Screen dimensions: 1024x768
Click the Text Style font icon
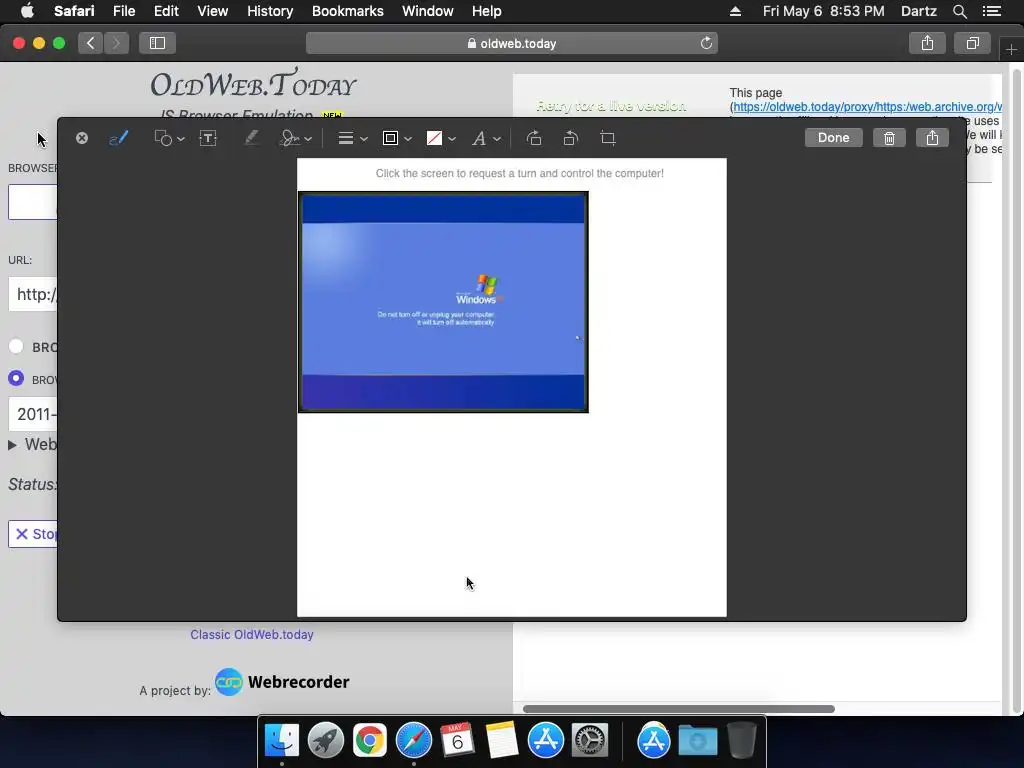(x=479, y=138)
